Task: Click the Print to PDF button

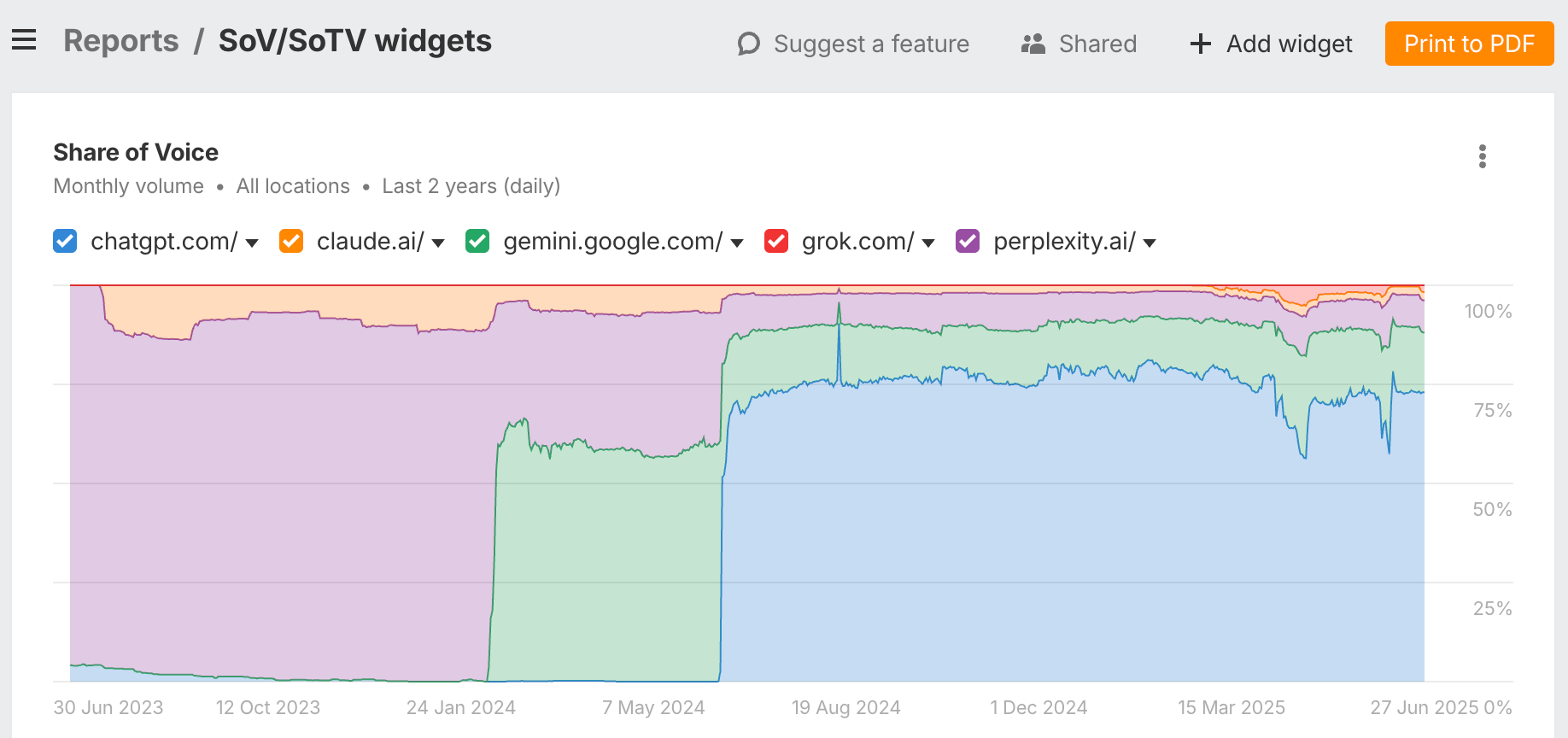Action: pyautogui.click(x=1469, y=44)
